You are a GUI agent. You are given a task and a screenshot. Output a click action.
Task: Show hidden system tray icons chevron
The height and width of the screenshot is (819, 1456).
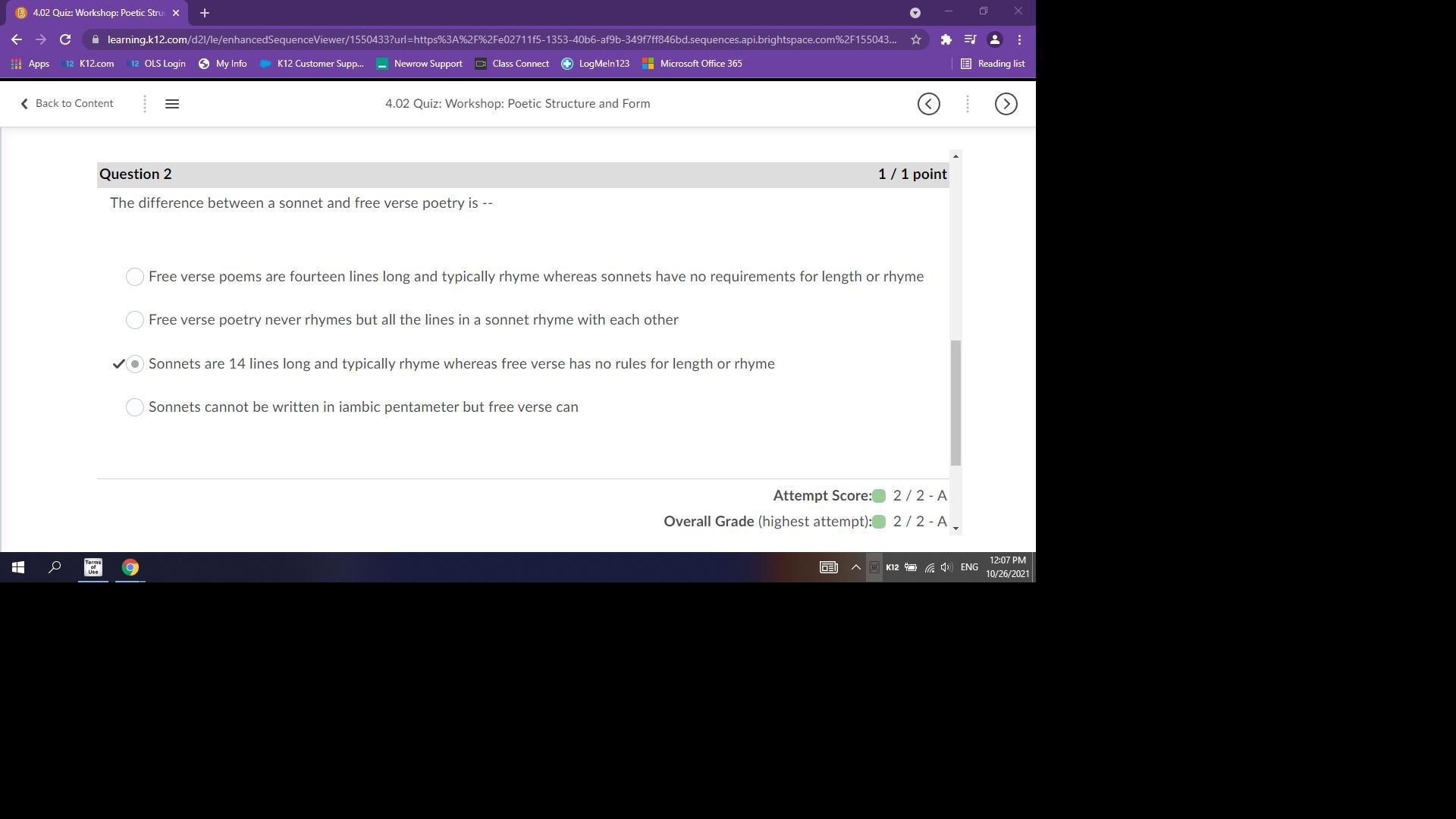click(x=855, y=567)
